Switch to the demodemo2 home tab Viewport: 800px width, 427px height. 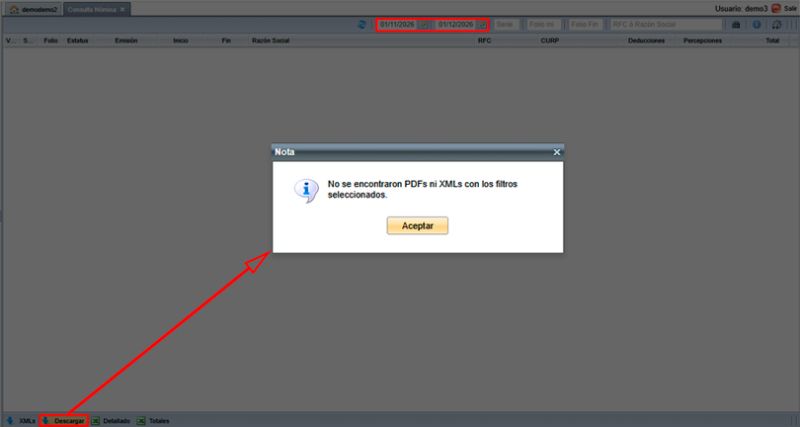[x=34, y=10]
